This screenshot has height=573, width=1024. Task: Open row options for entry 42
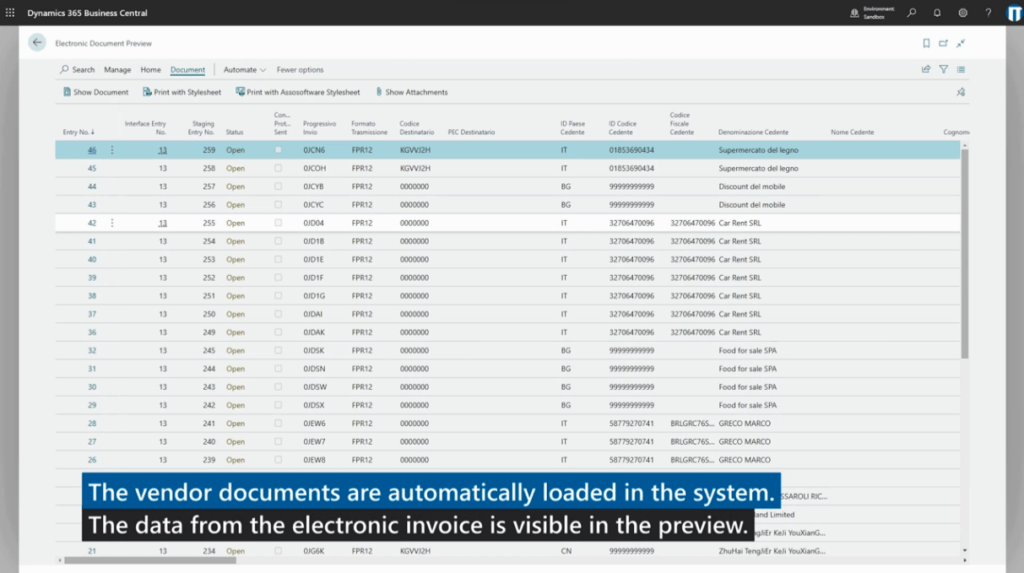click(112, 223)
